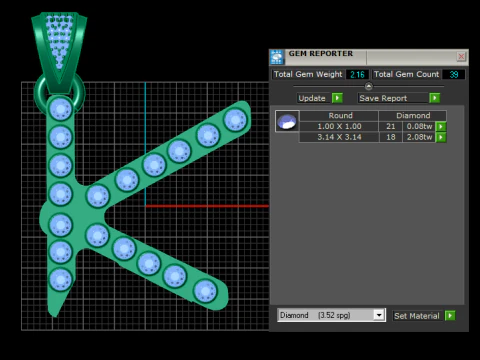Select the round gem thumbnail
This screenshot has width=480, height=360.
[287, 121]
